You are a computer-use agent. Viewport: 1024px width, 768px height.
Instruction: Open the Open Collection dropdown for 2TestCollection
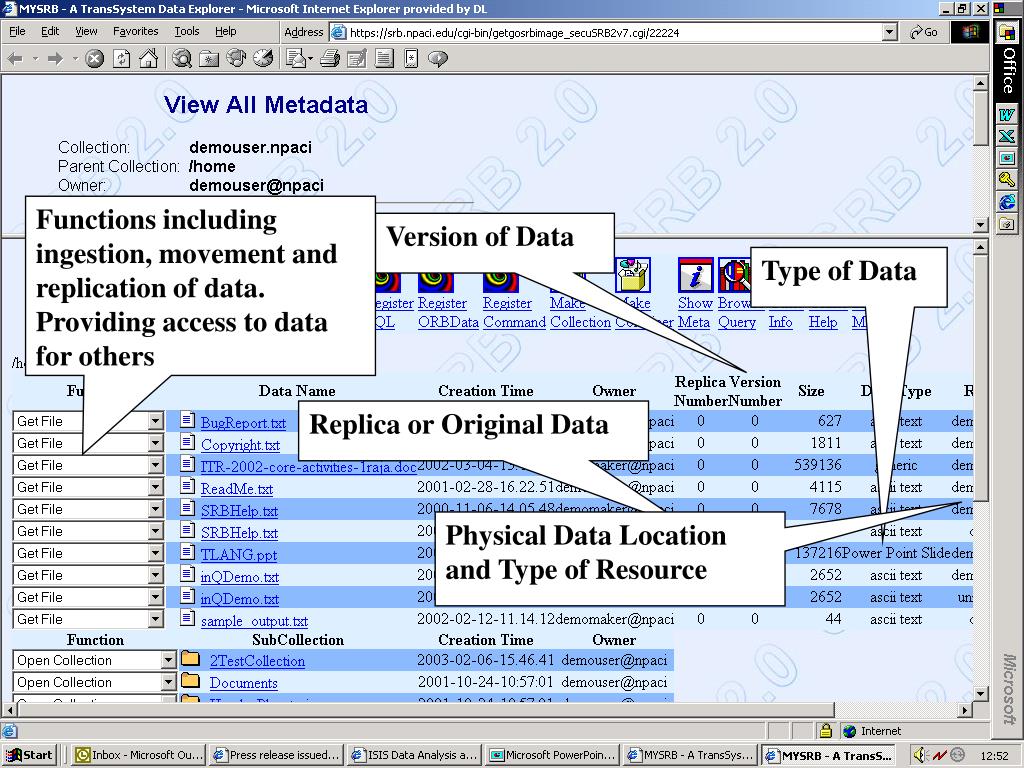click(169, 660)
